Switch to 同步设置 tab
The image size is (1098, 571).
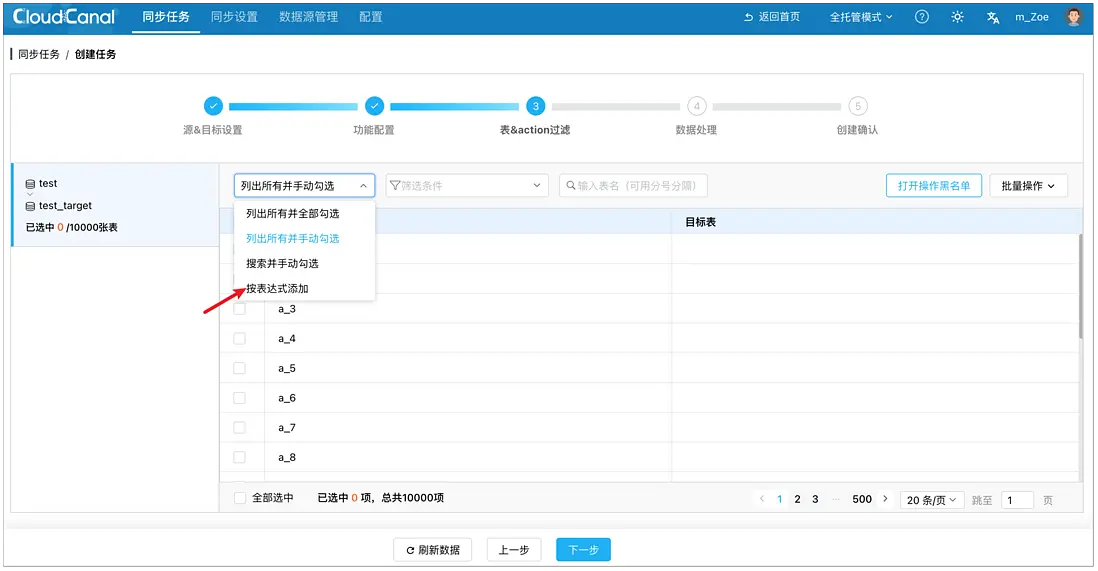tap(235, 17)
